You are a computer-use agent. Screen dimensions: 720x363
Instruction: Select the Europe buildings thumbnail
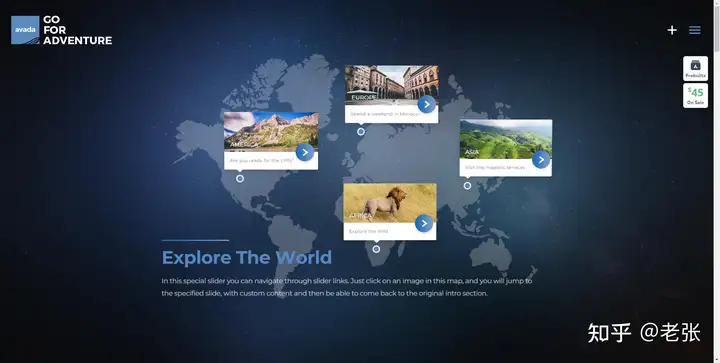pyautogui.click(x=391, y=85)
